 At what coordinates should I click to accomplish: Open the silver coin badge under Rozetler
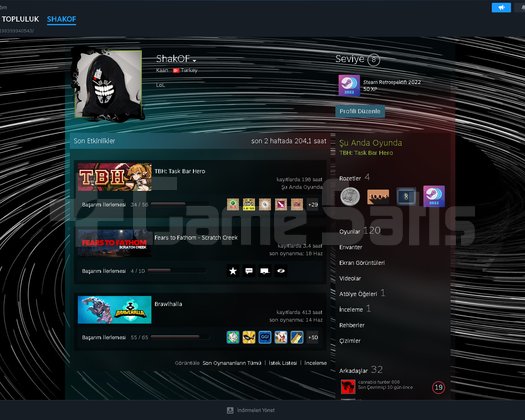350,196
